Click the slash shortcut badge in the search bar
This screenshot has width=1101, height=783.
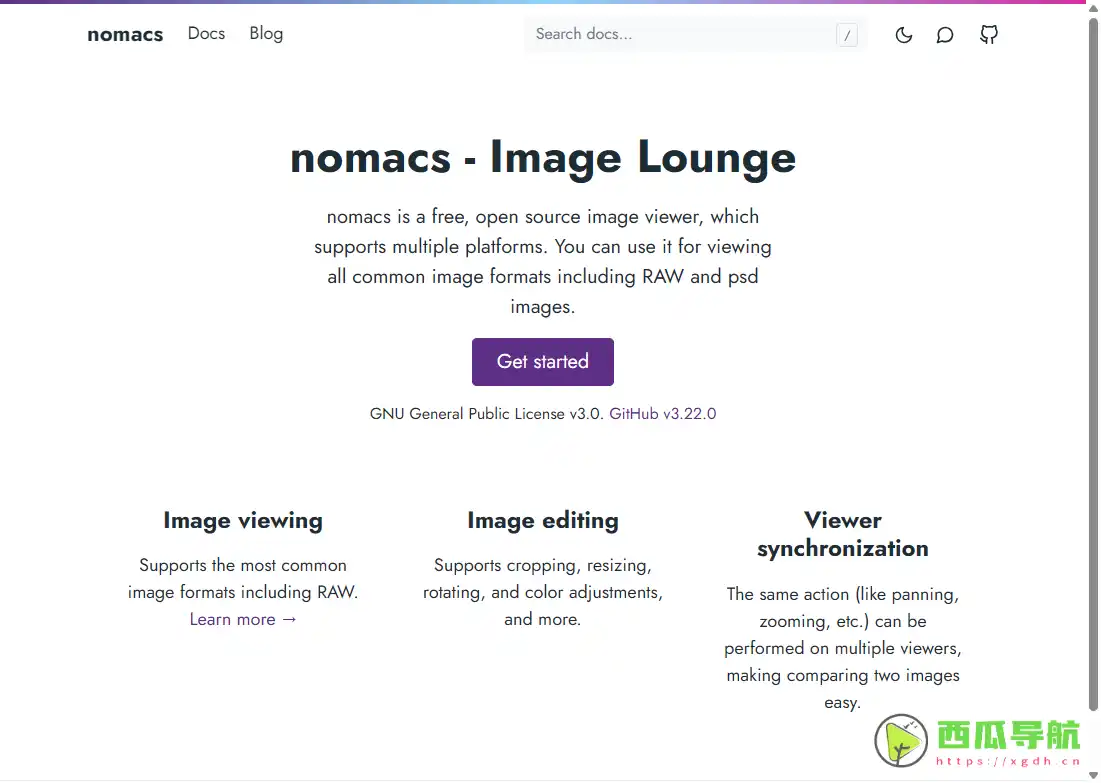pyautogui.click(x=847, y=34)
